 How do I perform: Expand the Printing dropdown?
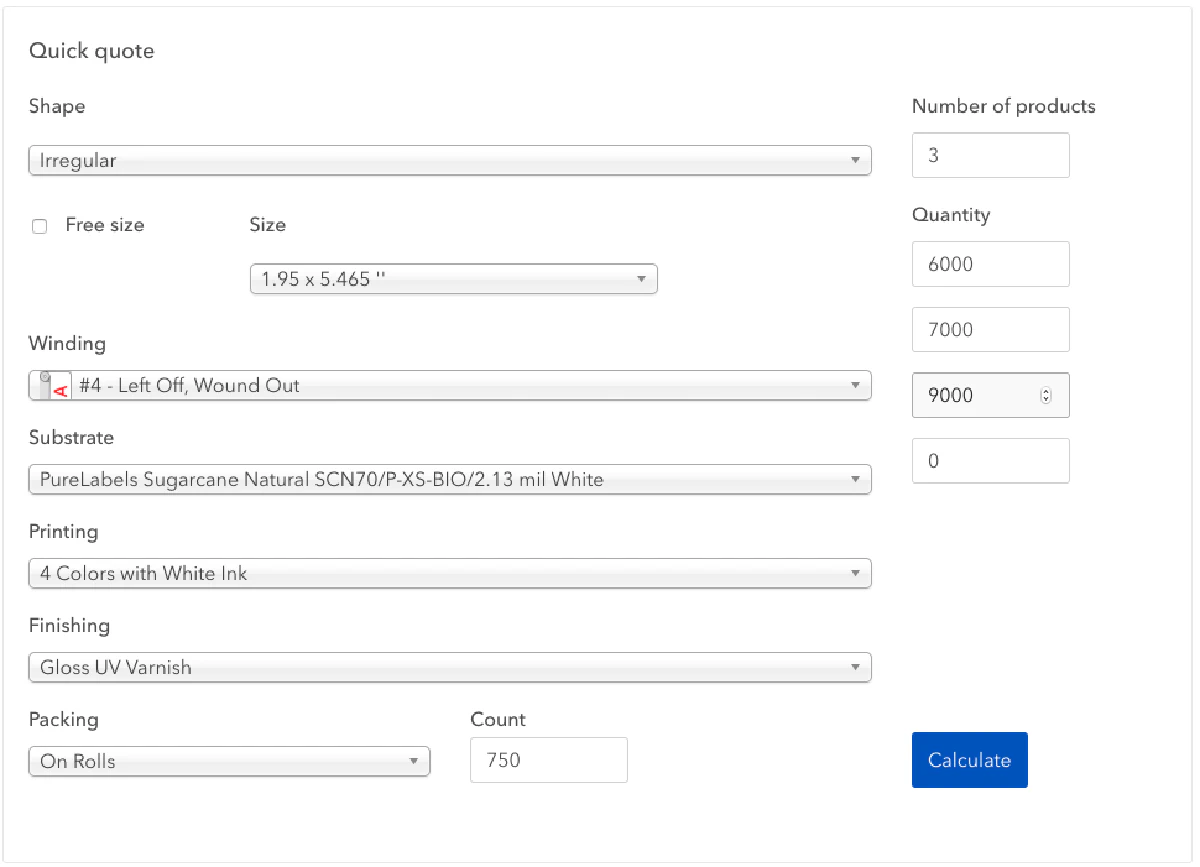(450, 573)
